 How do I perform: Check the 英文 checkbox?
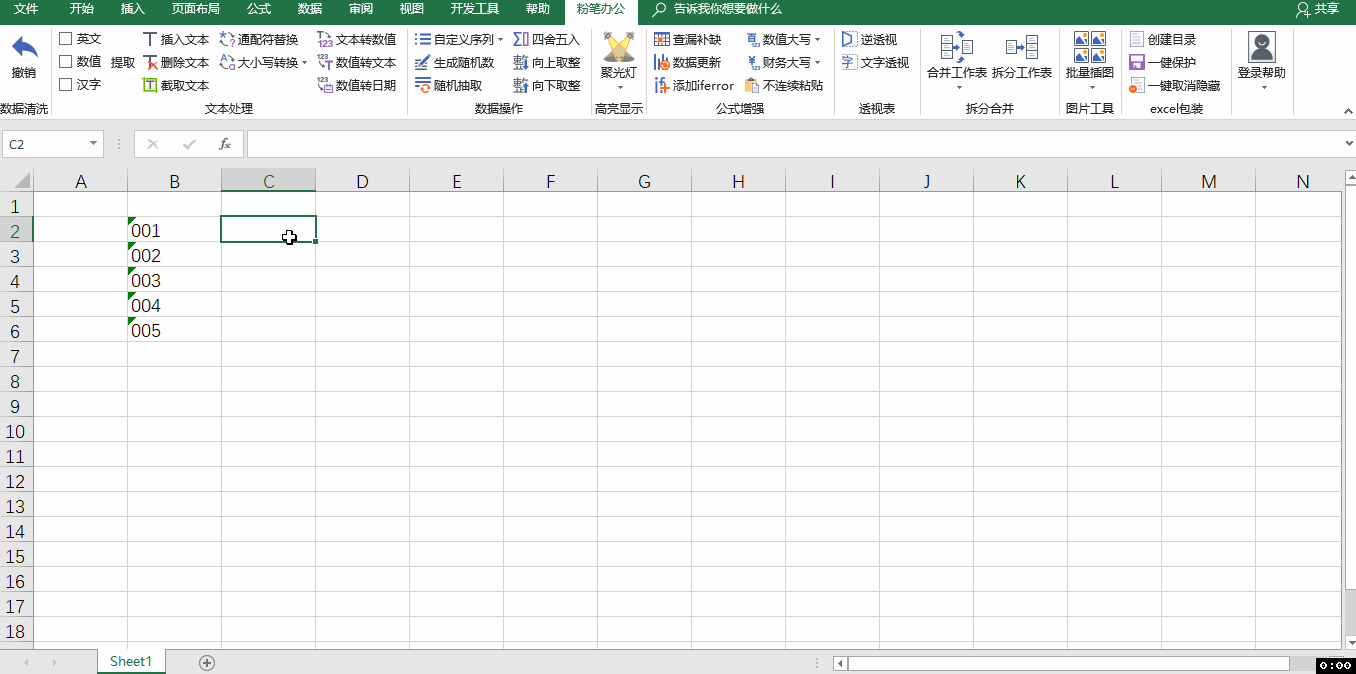(65, 39)
